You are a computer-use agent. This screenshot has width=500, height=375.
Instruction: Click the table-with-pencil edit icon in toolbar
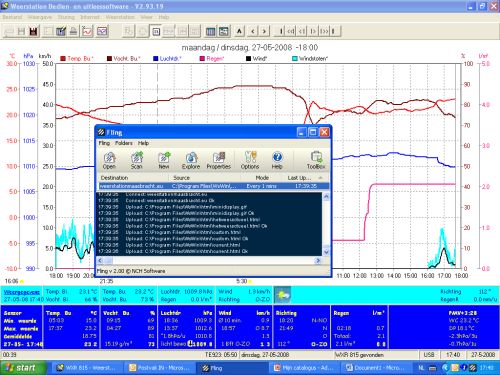click(x=61, y=32)
